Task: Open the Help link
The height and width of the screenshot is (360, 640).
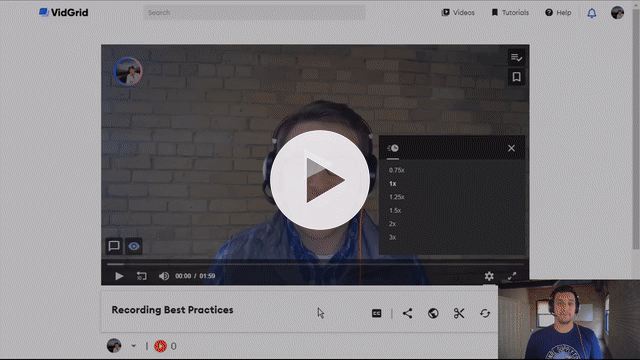Action: point(558,13)
